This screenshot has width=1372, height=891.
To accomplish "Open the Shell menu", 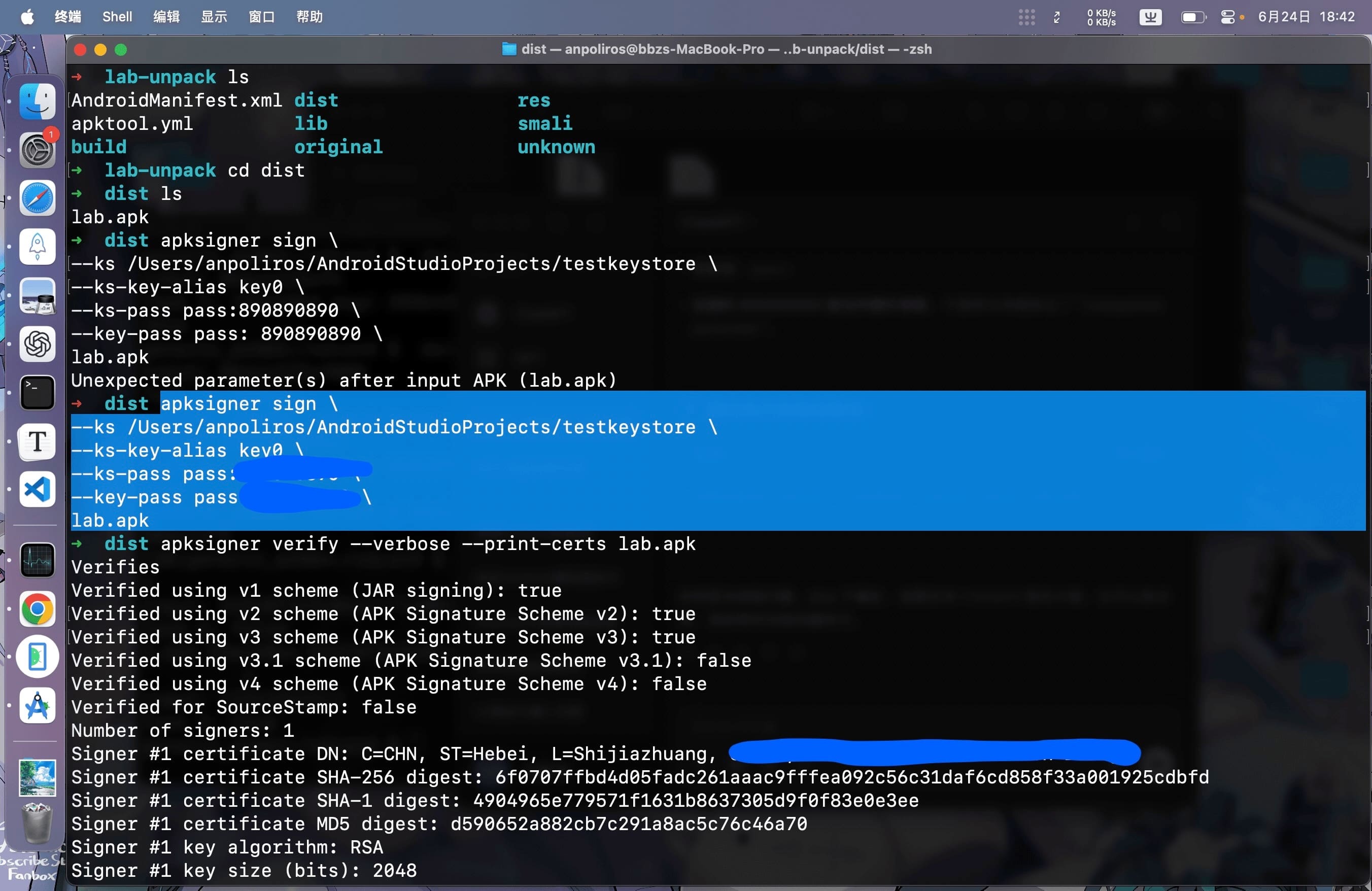I will coord(117,17).
